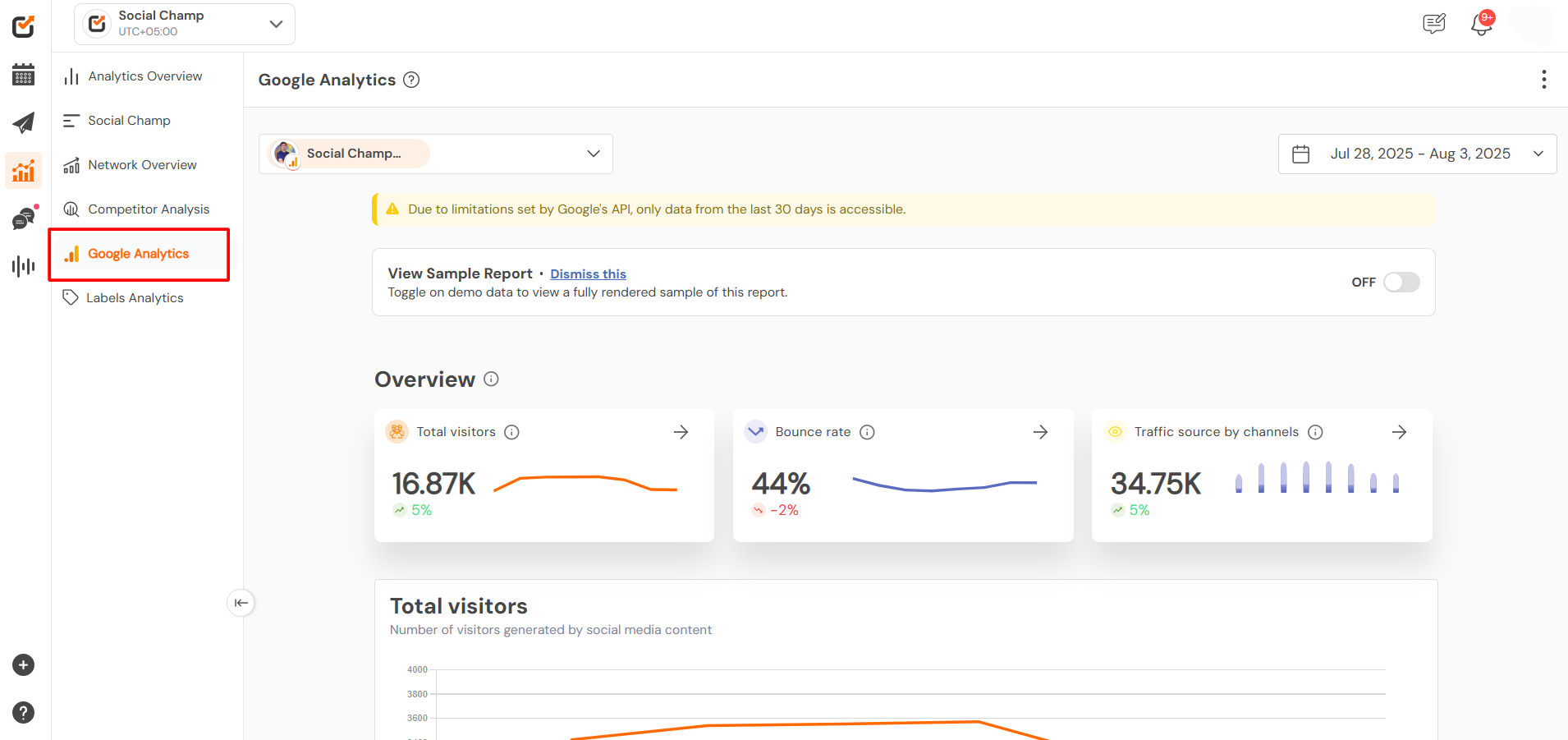Click the Total visitors orange sparkline
Screen dimensions: 1568x740
585,483
